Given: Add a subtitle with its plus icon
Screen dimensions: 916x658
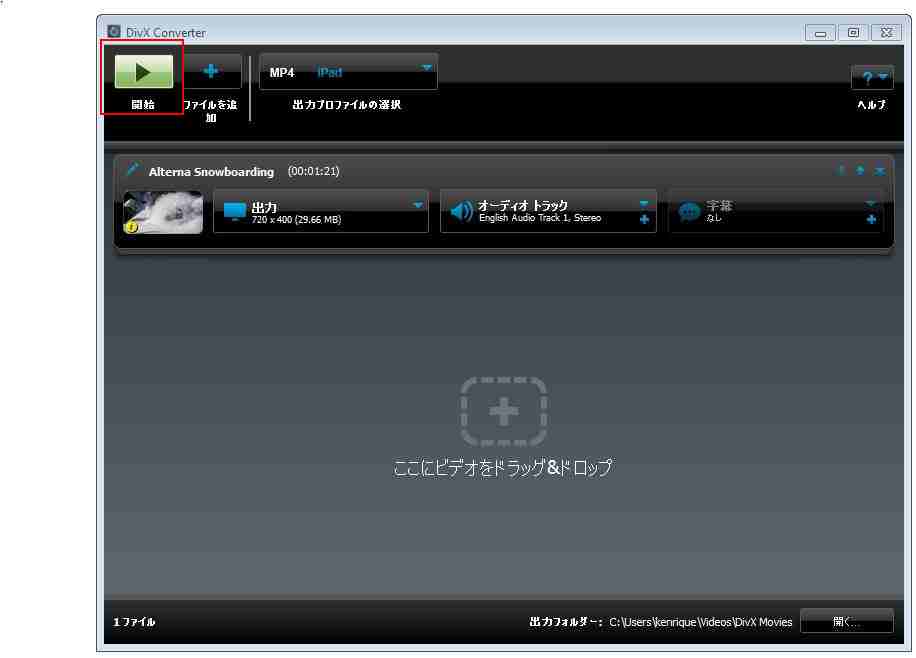Looking at the screenshot, I should [x=871, y=220].
